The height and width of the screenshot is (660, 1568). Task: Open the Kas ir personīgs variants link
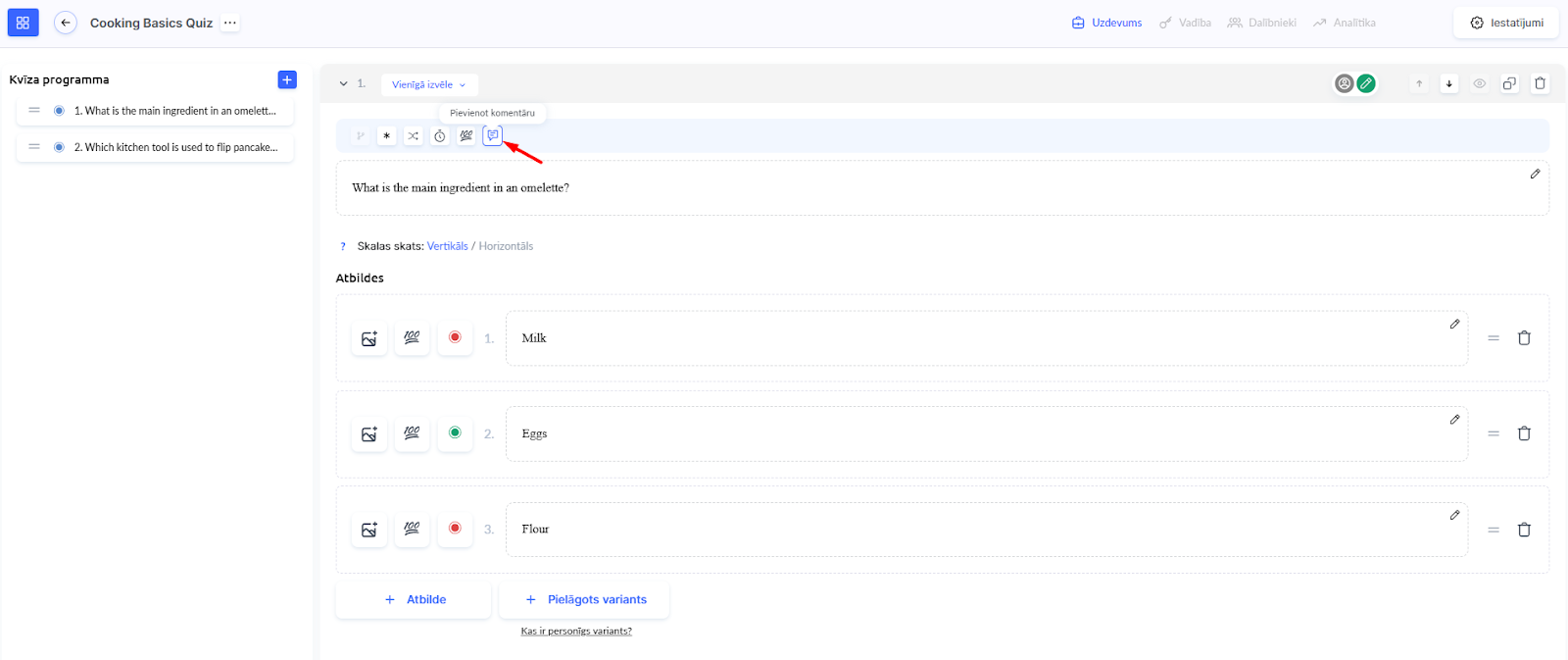pyautogui.click(x=576, y=631)
